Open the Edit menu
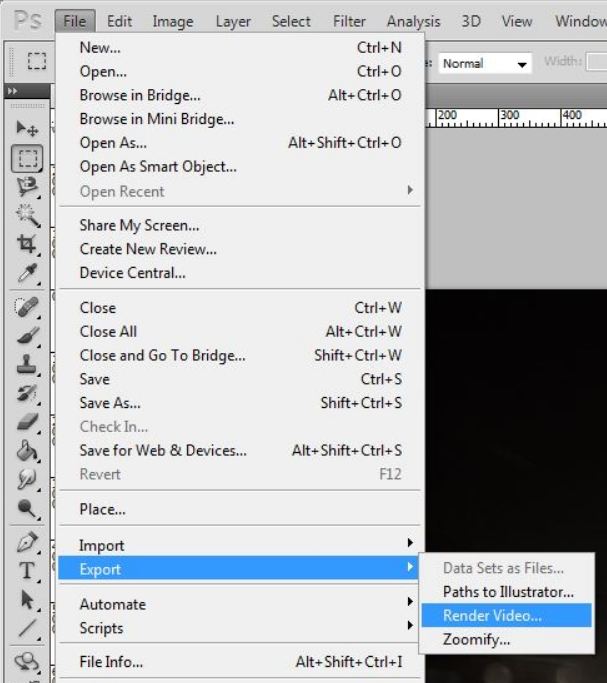Screen dimensions: 607x683 (119, 21)
